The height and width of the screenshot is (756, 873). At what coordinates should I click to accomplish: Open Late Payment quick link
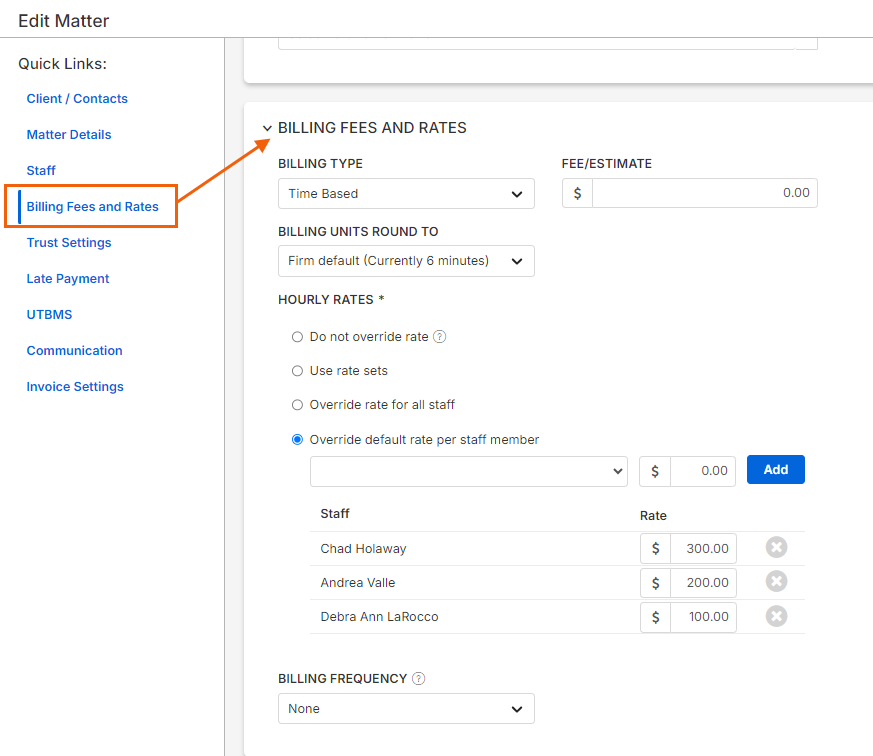[68, 278]
